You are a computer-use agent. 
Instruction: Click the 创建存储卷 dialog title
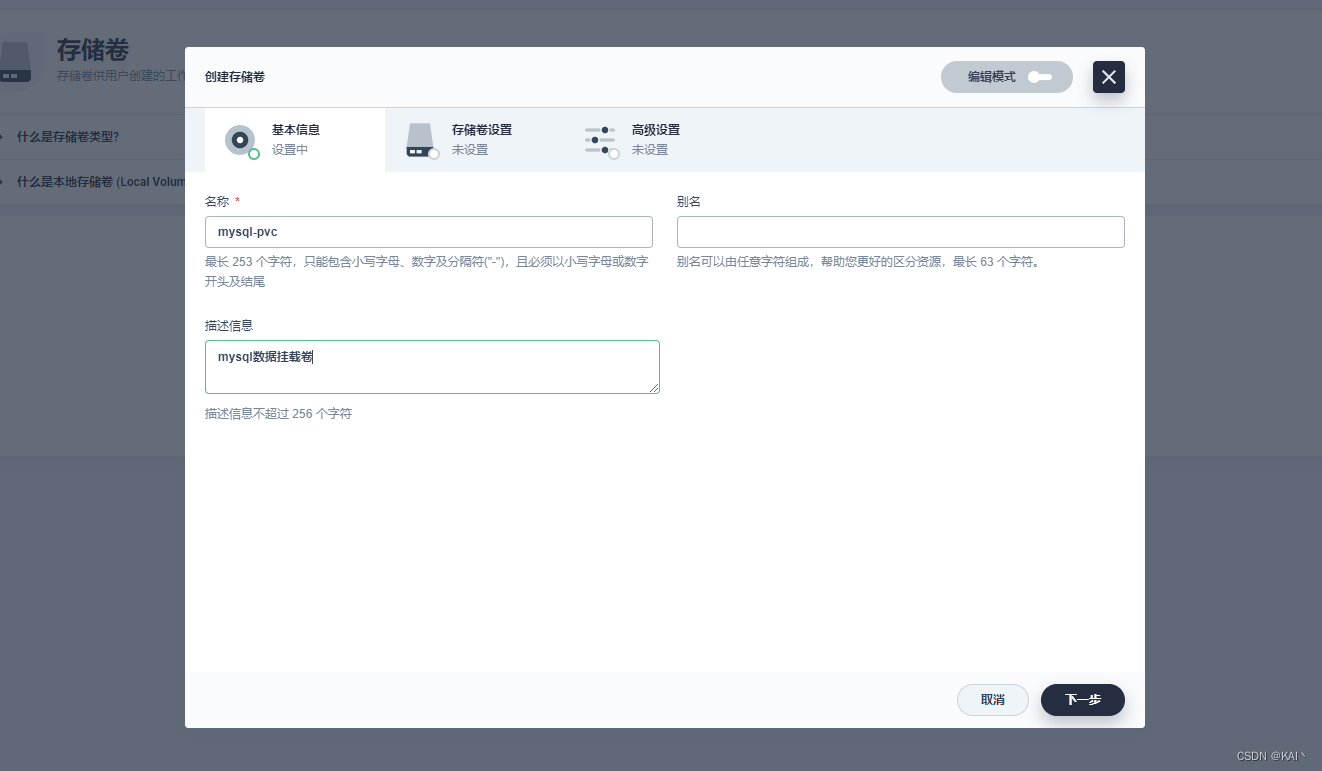(x=235, y=77)
